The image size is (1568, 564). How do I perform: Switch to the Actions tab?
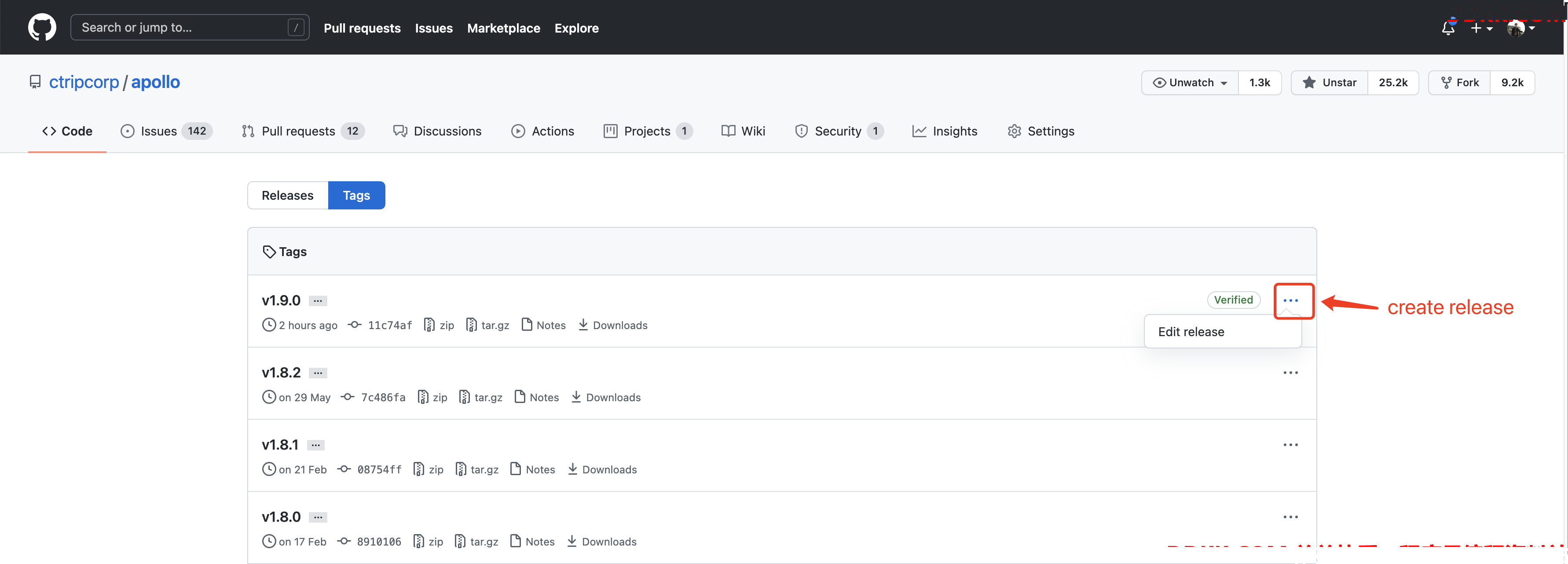[x=542, y=132]
